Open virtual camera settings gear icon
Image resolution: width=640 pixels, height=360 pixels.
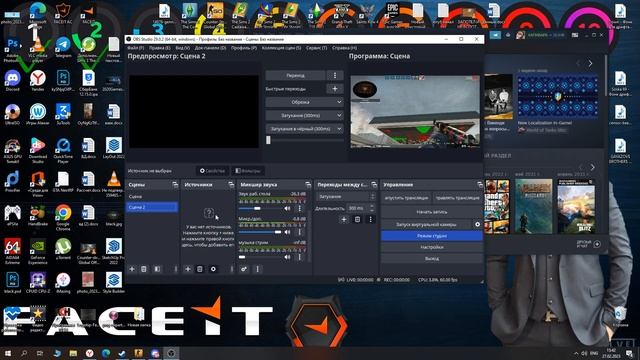click(x=477, y=224)
